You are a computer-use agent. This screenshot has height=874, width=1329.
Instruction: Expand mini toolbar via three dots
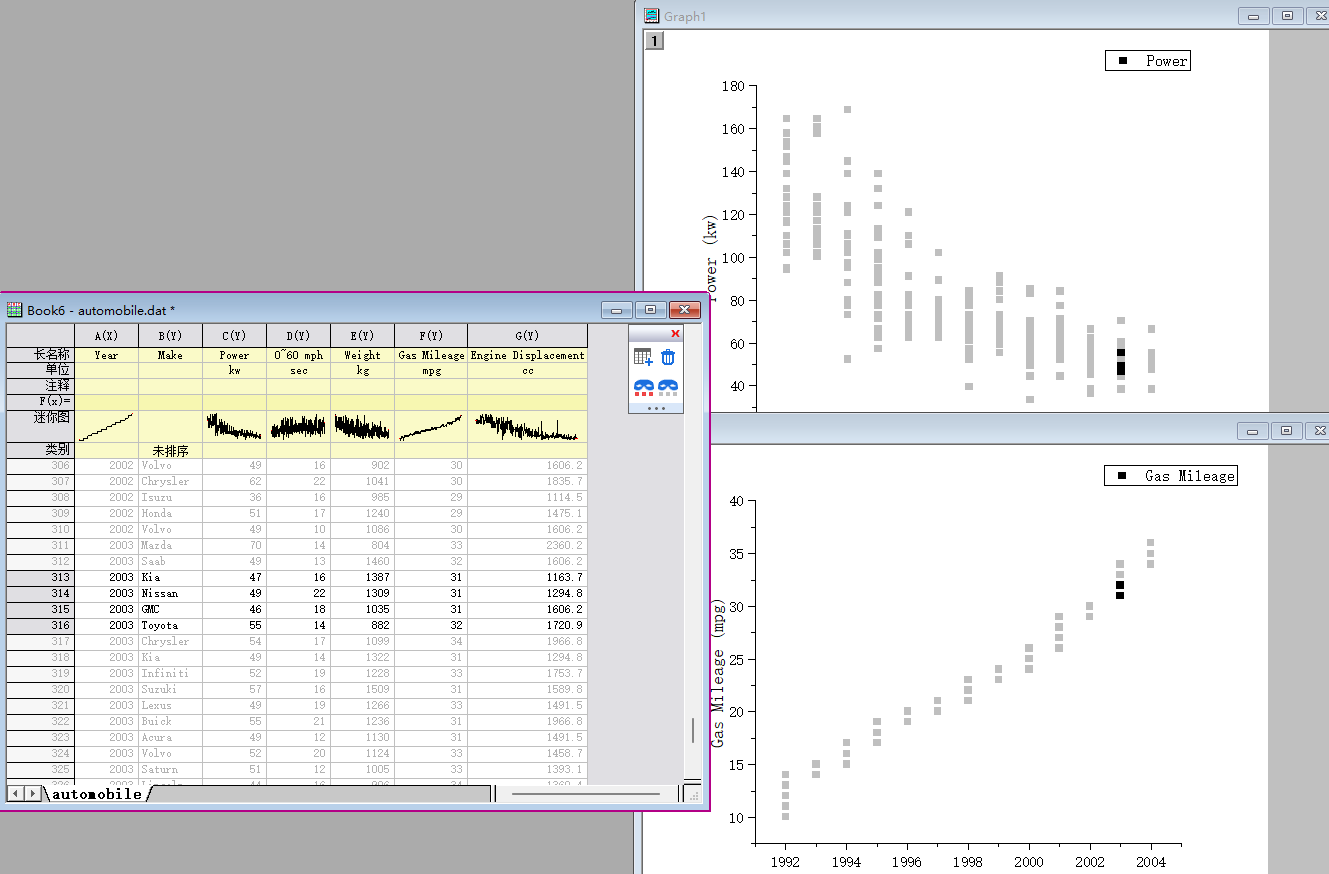click(656, 408)
